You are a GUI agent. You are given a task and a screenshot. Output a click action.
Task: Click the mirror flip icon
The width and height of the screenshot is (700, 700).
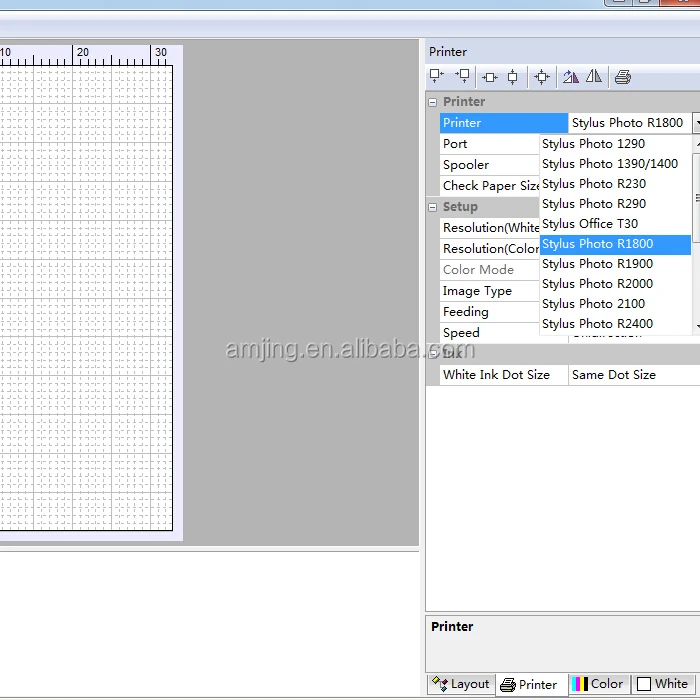tap(594, 76)
